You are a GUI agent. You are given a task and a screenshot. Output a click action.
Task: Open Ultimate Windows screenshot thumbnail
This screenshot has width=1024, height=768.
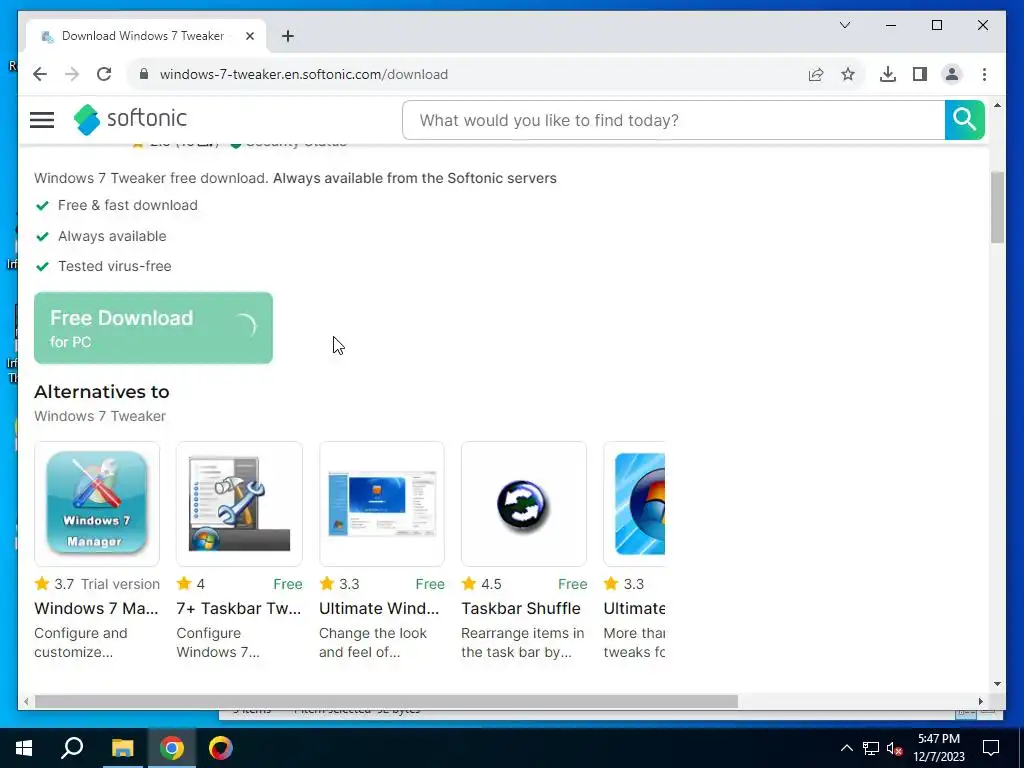(381, 504)
